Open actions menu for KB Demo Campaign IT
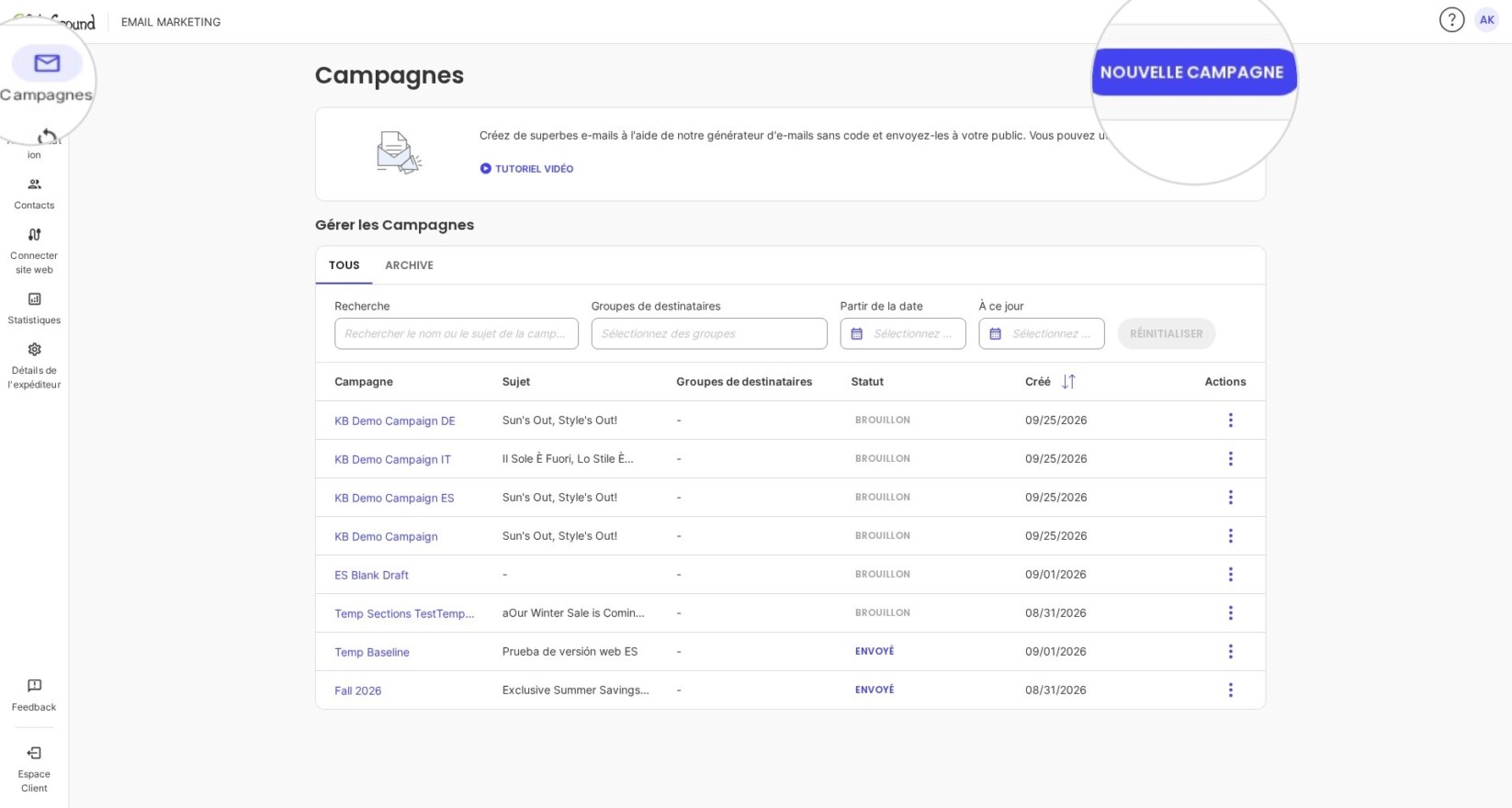This screenshot has height=808, width=1512. click(1230, 458)
